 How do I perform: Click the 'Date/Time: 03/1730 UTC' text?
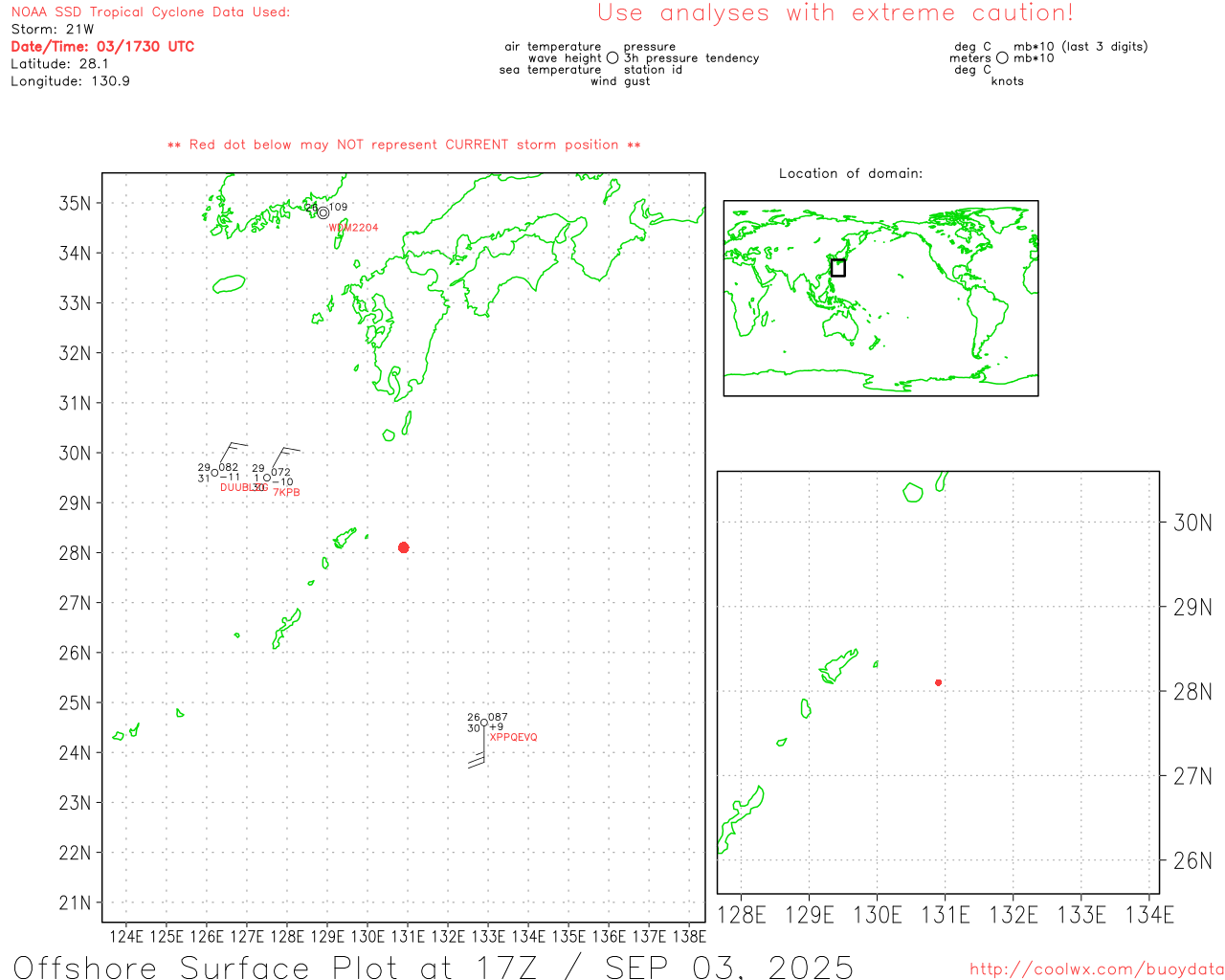pos(102,46)
